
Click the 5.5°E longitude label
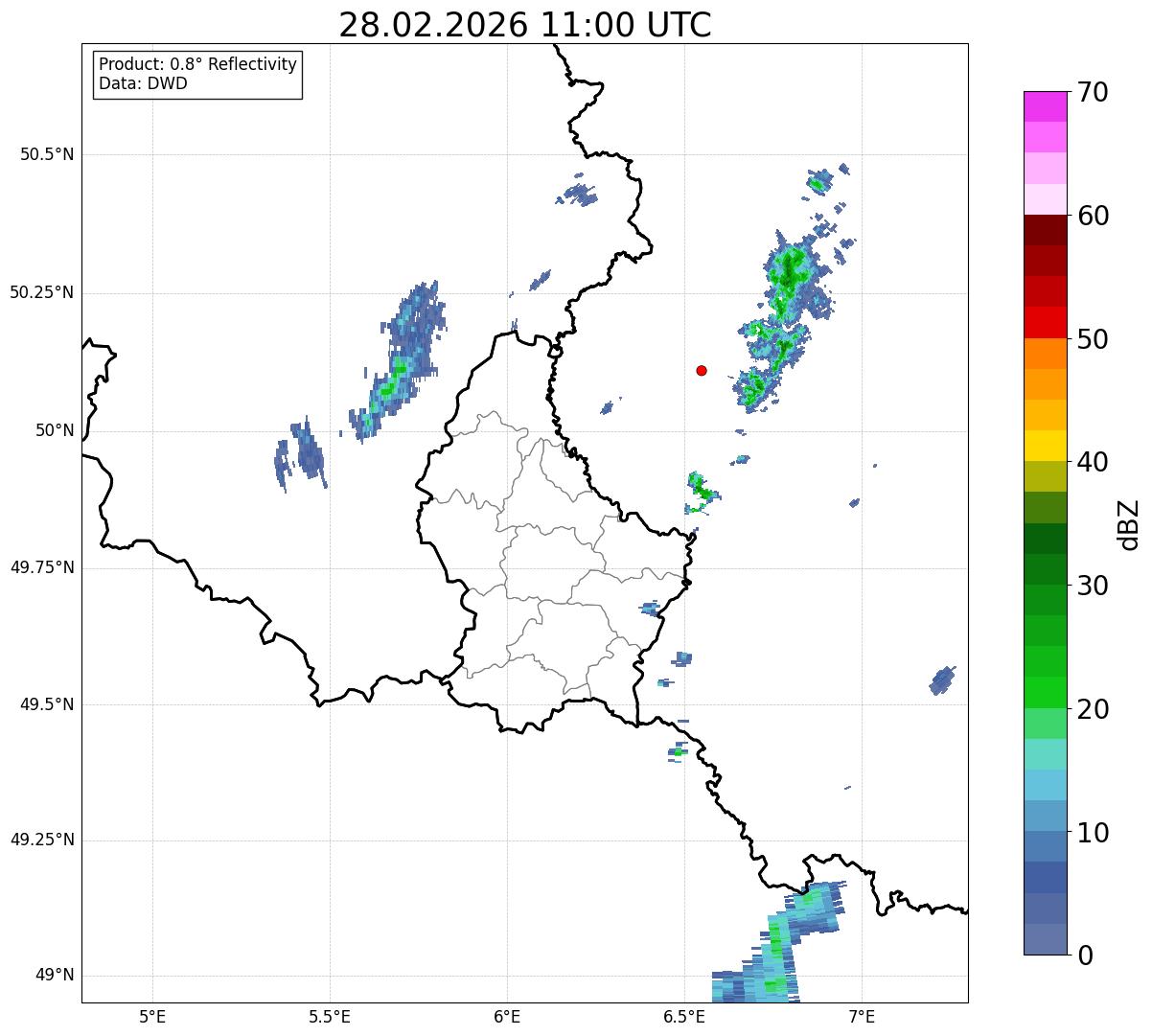pyautogui.click(x=330, y=1016)
